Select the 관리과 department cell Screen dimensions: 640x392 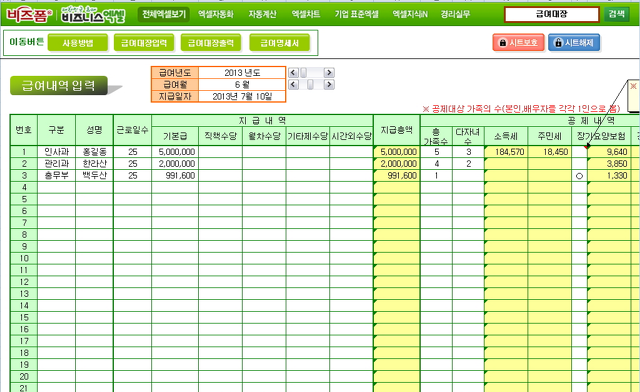click(56, 164)
